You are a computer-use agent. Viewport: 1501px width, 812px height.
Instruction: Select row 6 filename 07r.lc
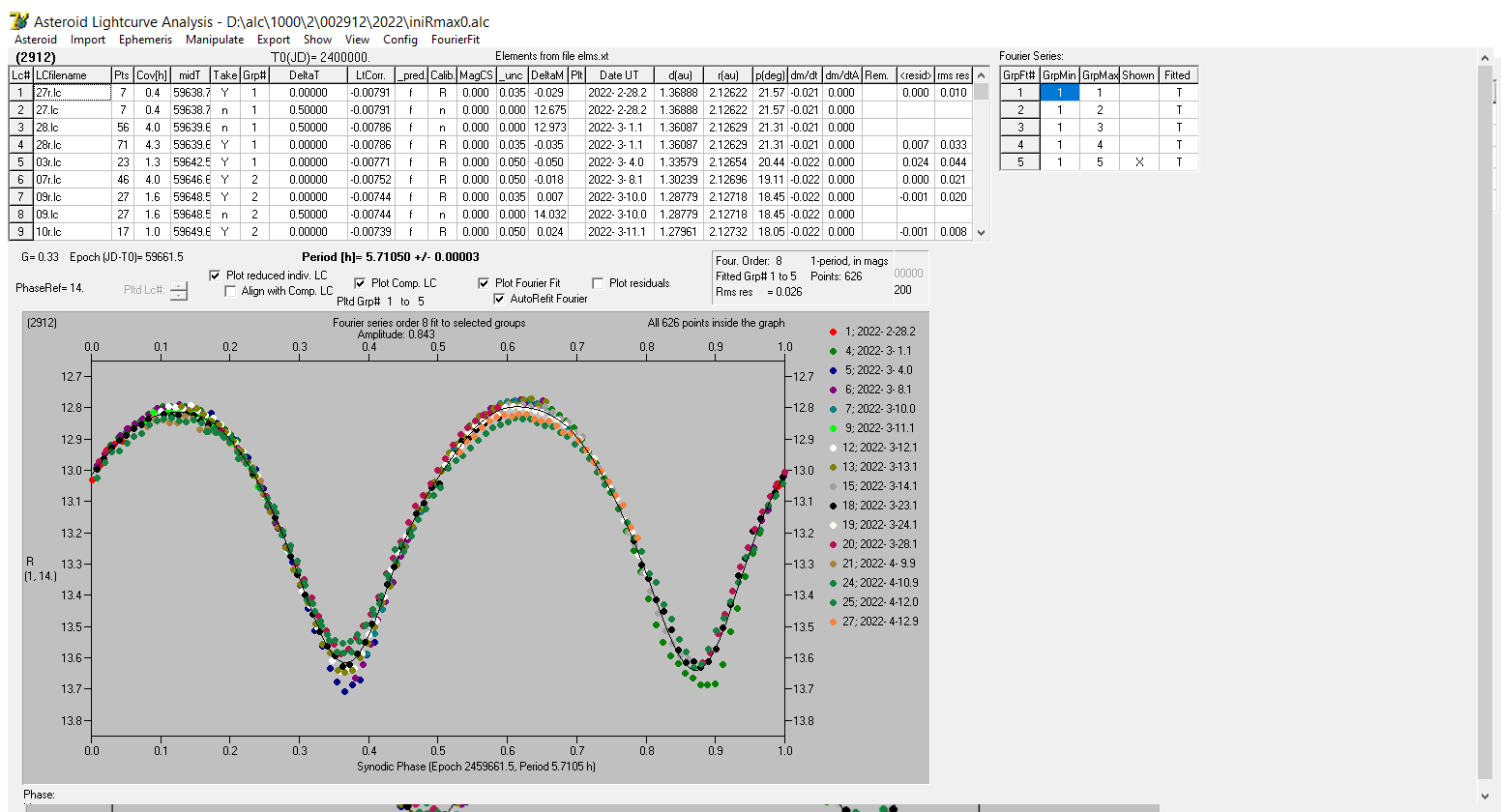click(72, 180)
